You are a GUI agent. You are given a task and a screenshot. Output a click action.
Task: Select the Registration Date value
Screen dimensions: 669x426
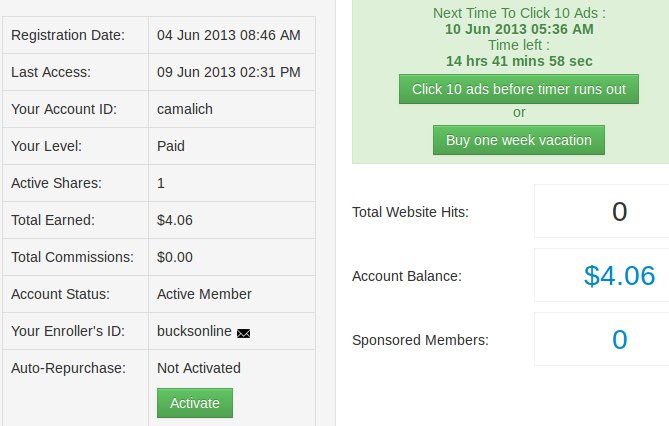[228, 35]
